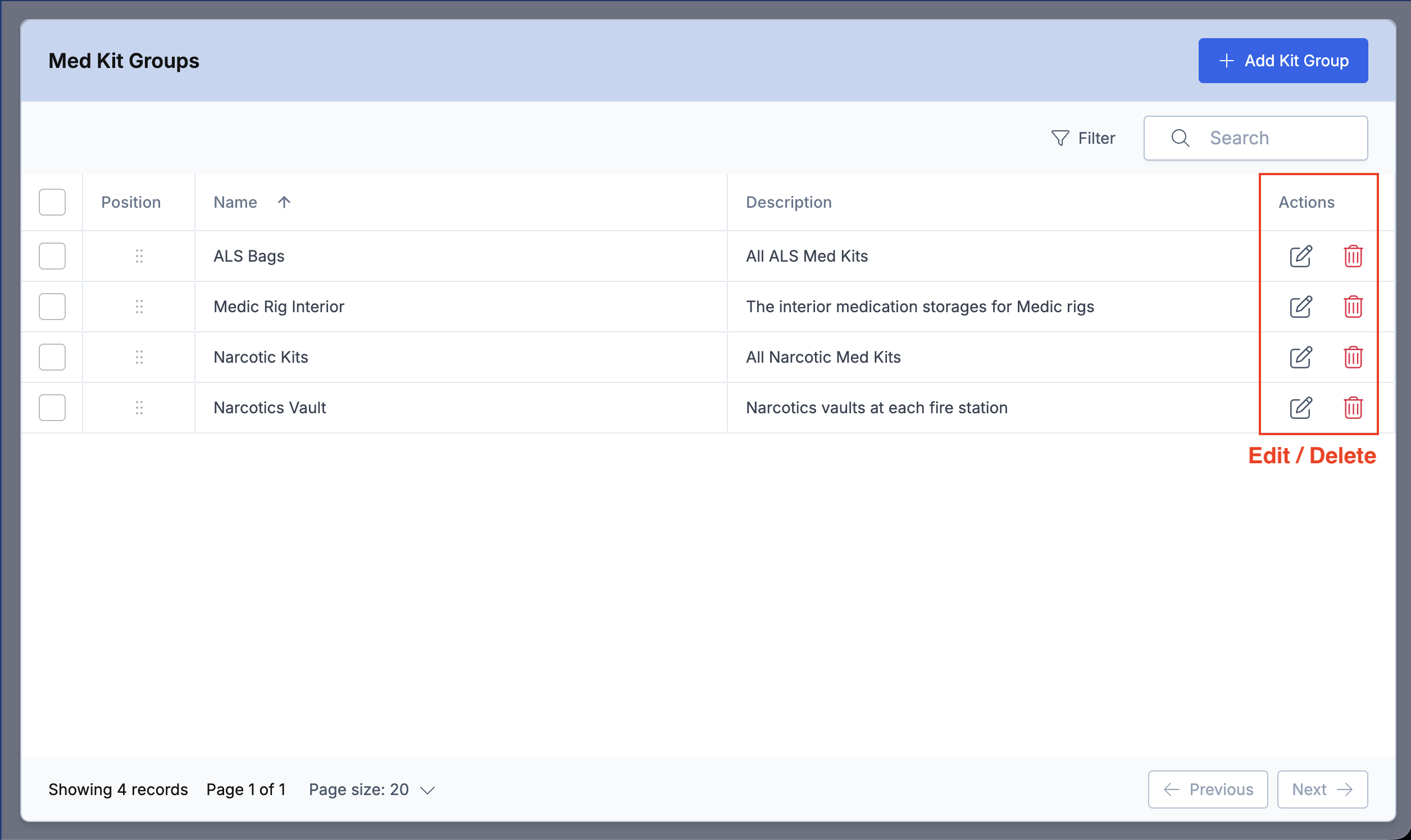Check the ALS Bags row checkbox

(x=52, y=257)
